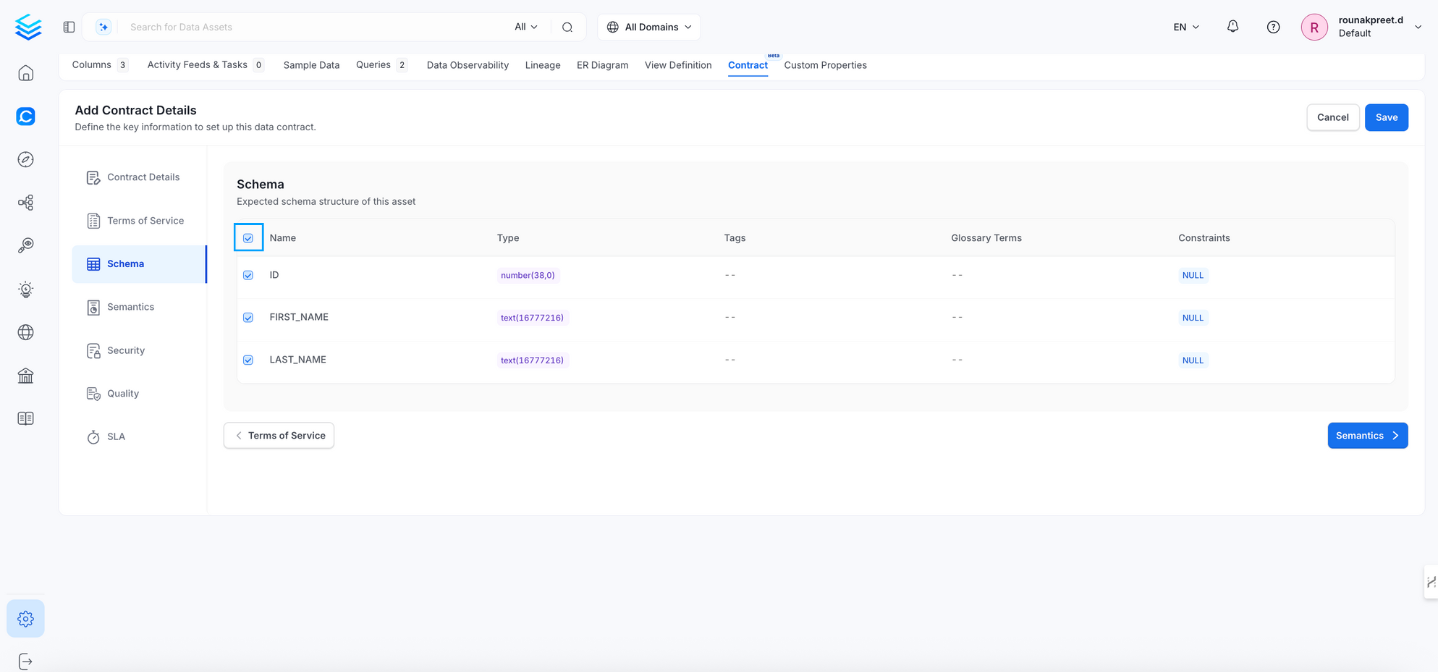This screenshot has height=672, width=1438.
Task: Open the Home page from the sidebar
Action: click(26, 72)
